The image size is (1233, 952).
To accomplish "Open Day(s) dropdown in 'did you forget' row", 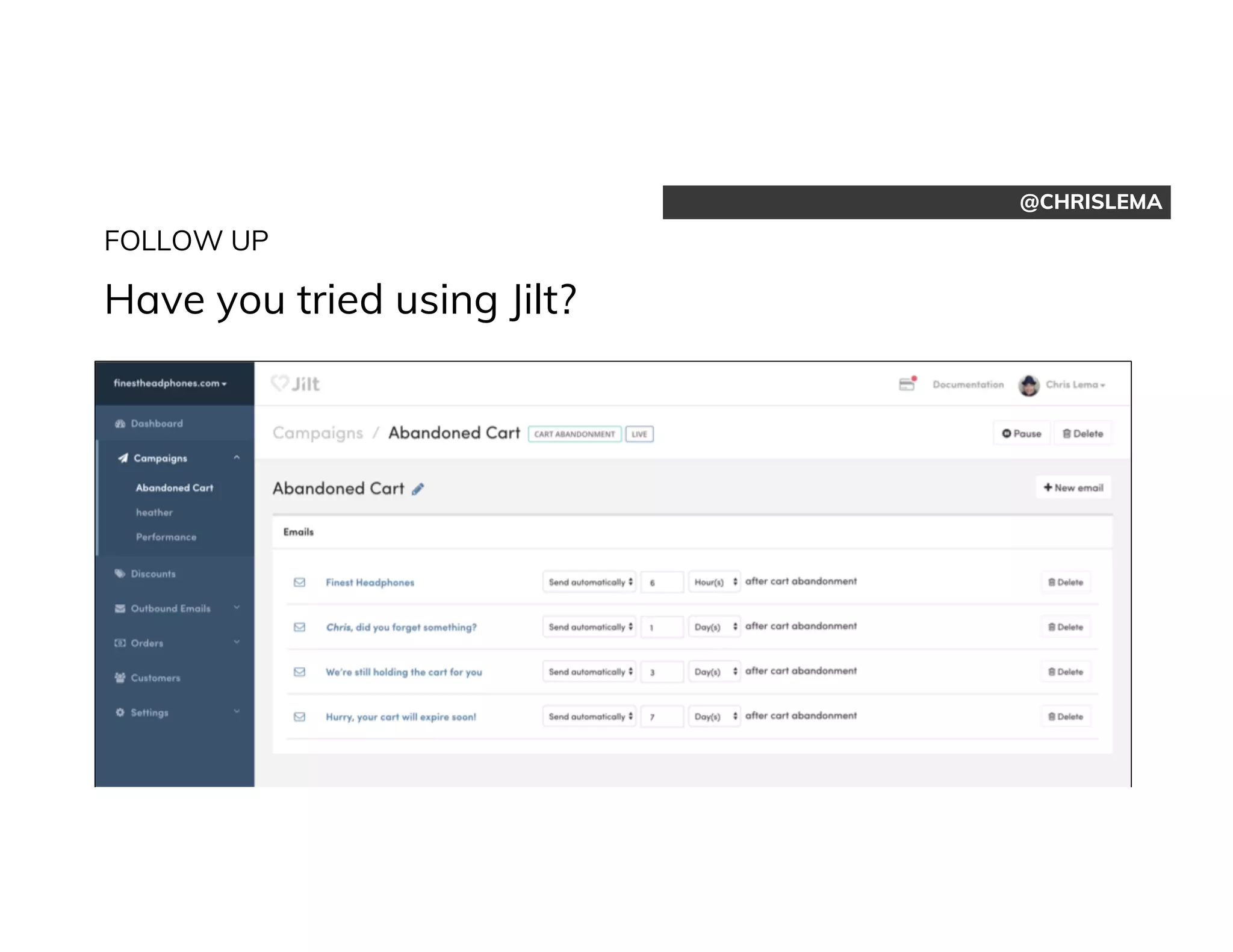I will [x=714, y=626].
